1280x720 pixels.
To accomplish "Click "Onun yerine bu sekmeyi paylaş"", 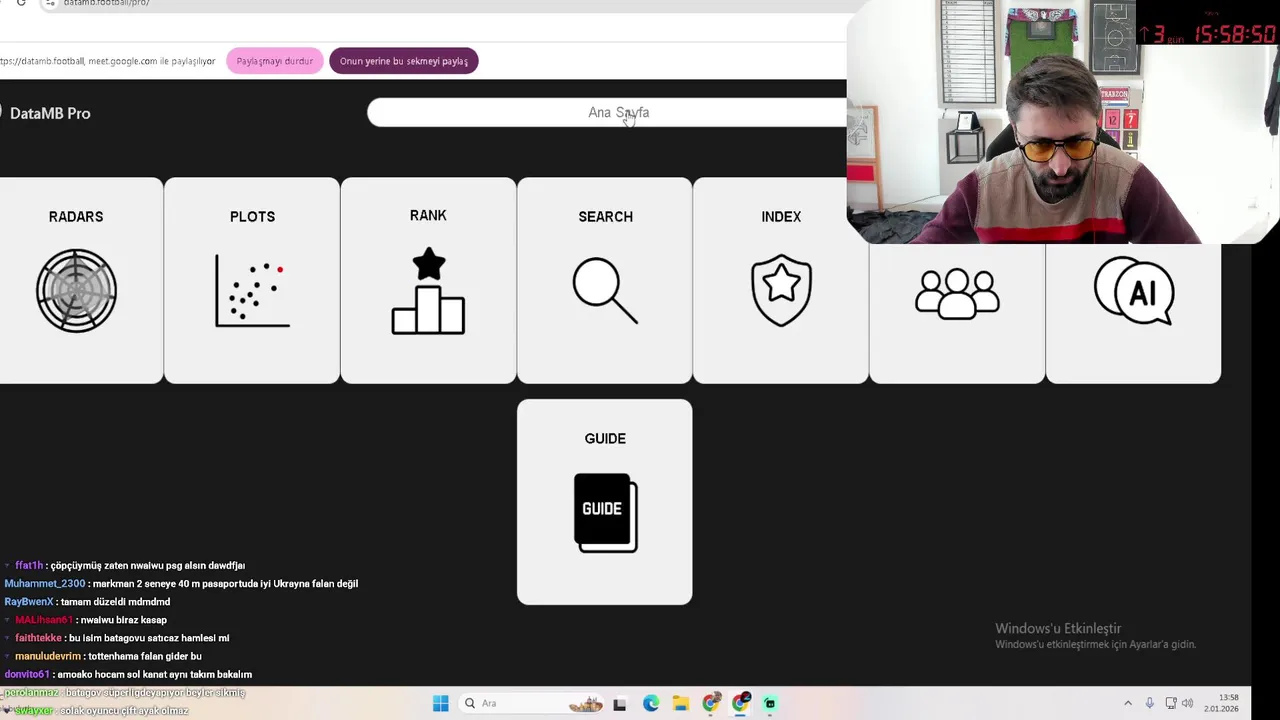I will pos(404,61).
